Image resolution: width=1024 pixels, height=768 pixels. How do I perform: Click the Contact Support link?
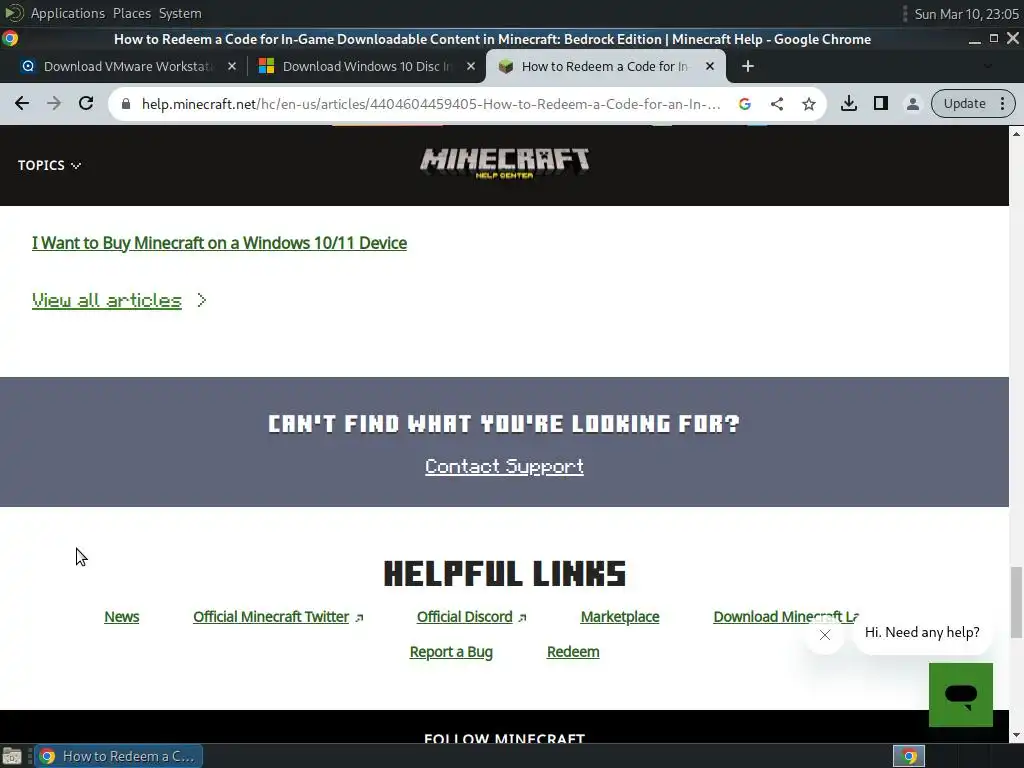[504, 466]
